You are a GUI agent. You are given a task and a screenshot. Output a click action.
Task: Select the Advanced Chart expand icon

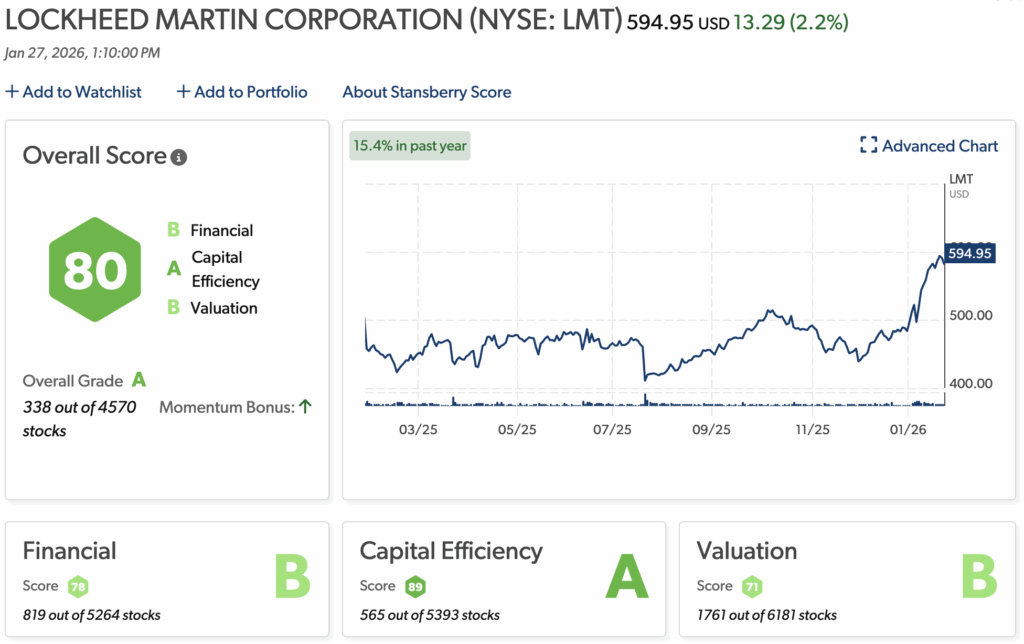click(870, 145)
